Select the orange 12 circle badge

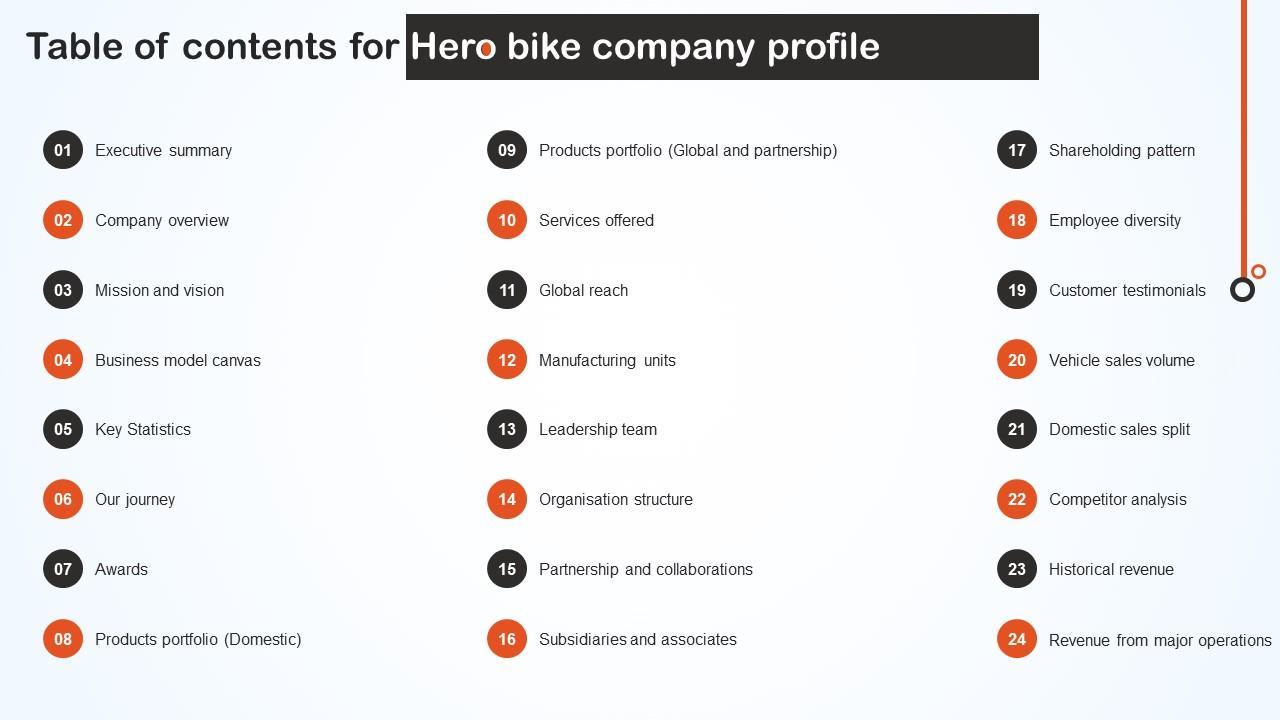coord(507,360)
